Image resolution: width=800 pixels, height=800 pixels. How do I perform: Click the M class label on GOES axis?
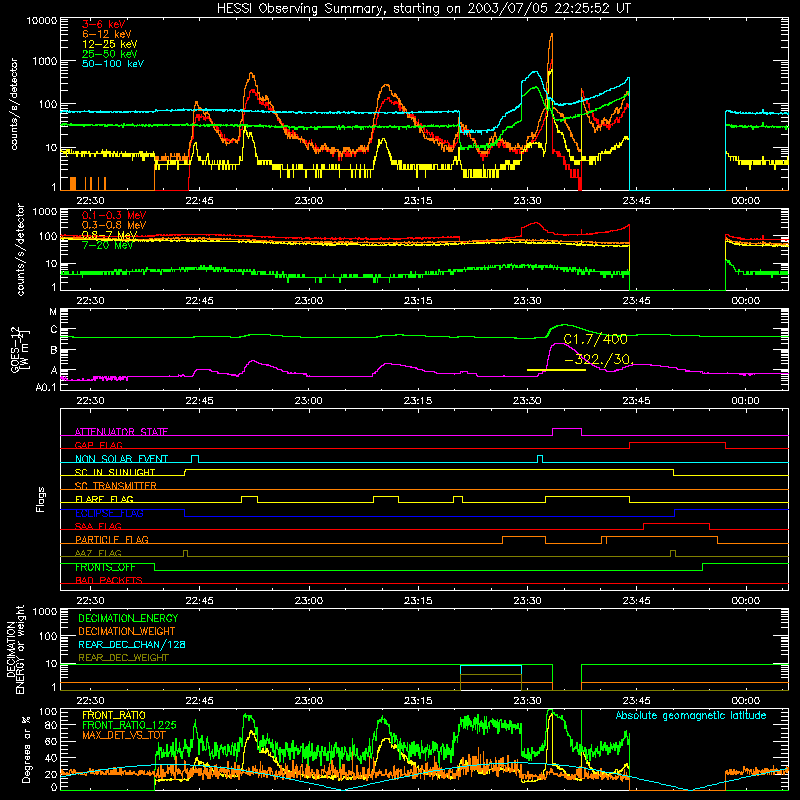point(53,312)
